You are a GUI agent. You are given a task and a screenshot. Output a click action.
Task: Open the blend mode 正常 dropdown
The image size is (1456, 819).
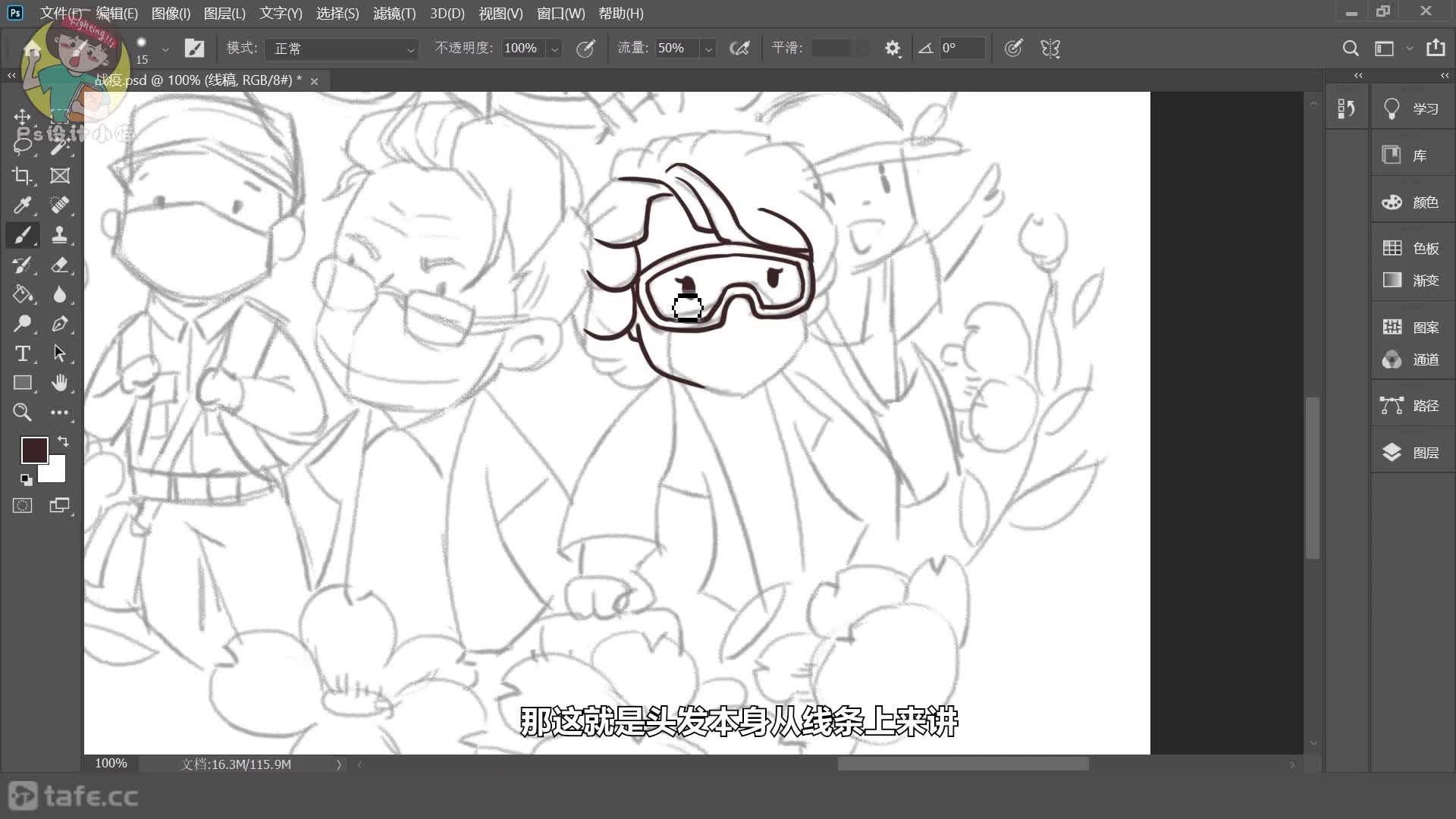(x=341, y=49)
